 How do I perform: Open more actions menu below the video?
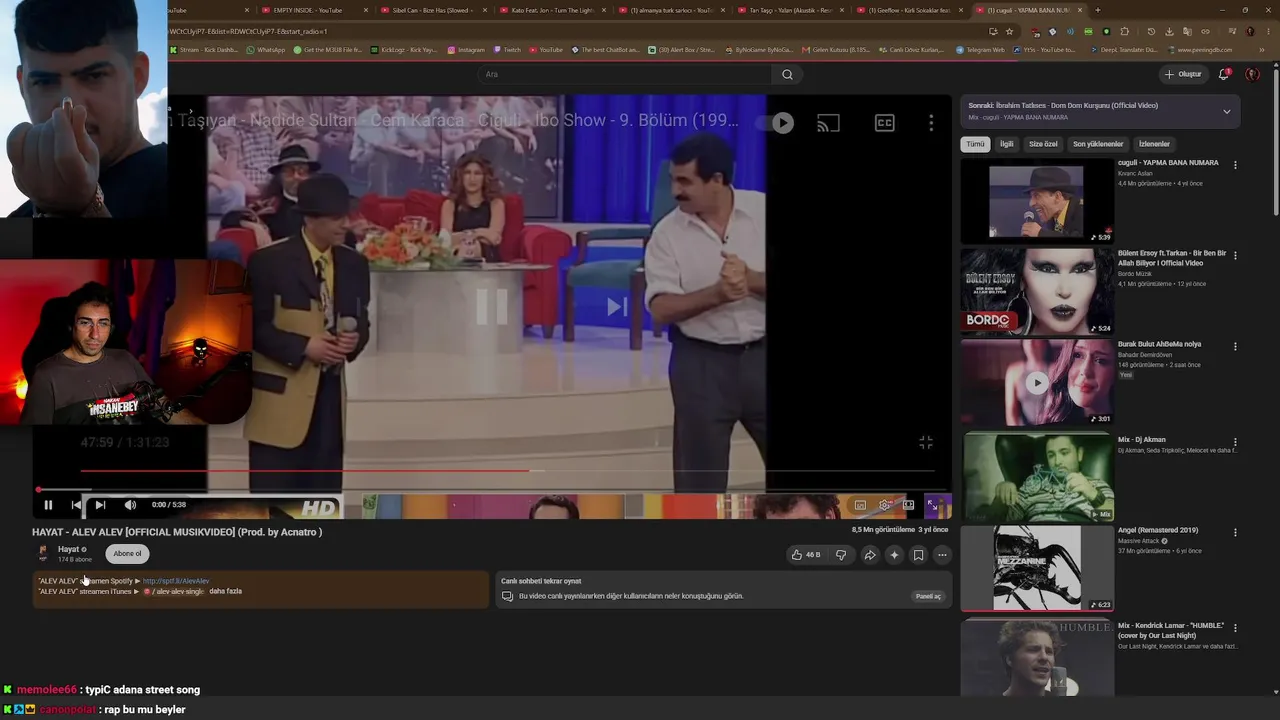click(x=942, y=555)
